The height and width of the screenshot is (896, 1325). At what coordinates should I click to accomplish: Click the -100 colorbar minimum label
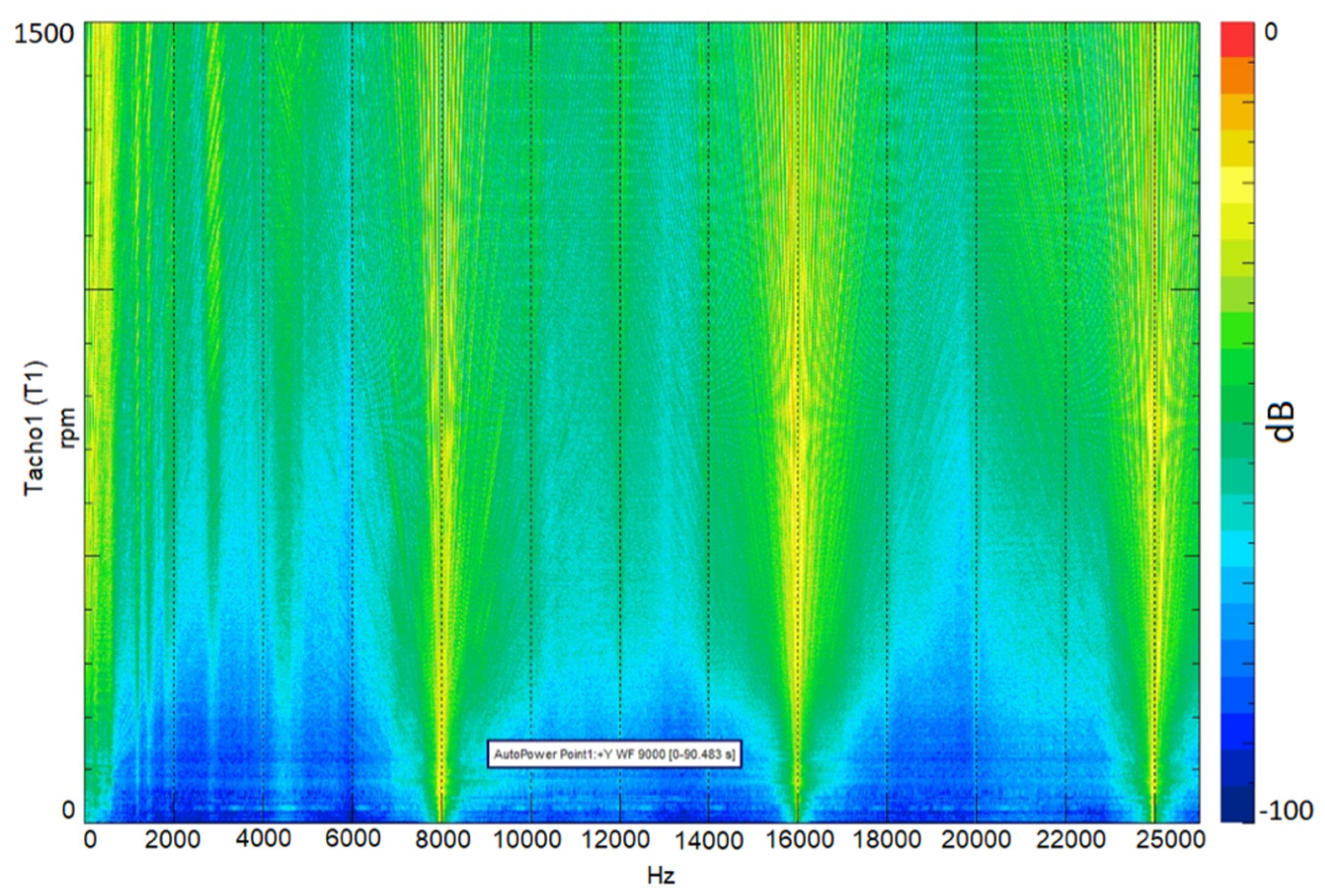click(1286, 809)
